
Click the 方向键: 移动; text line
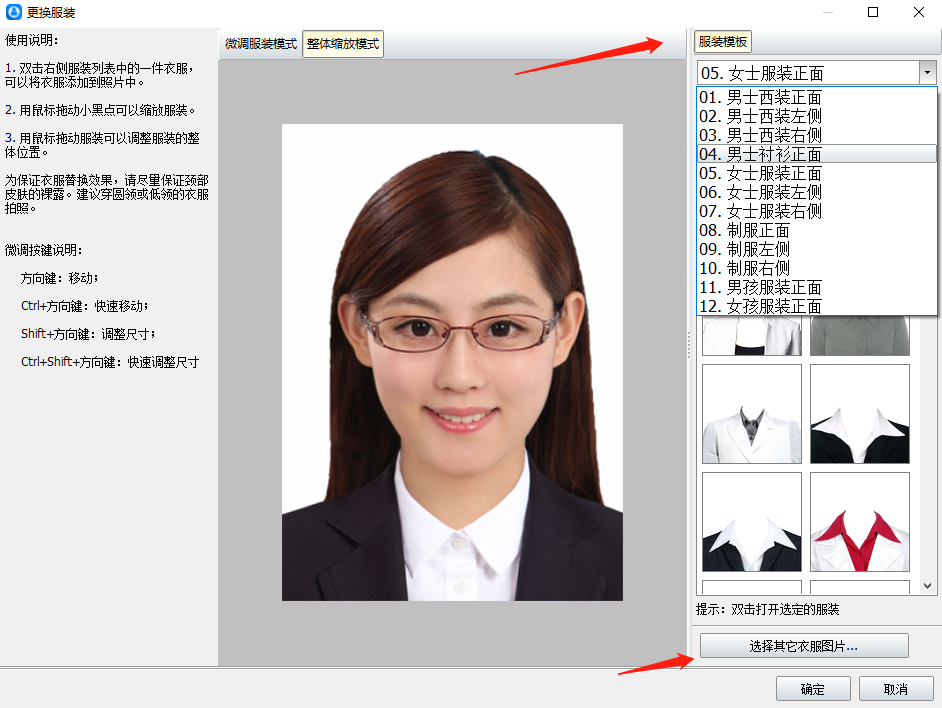[59, 278]
